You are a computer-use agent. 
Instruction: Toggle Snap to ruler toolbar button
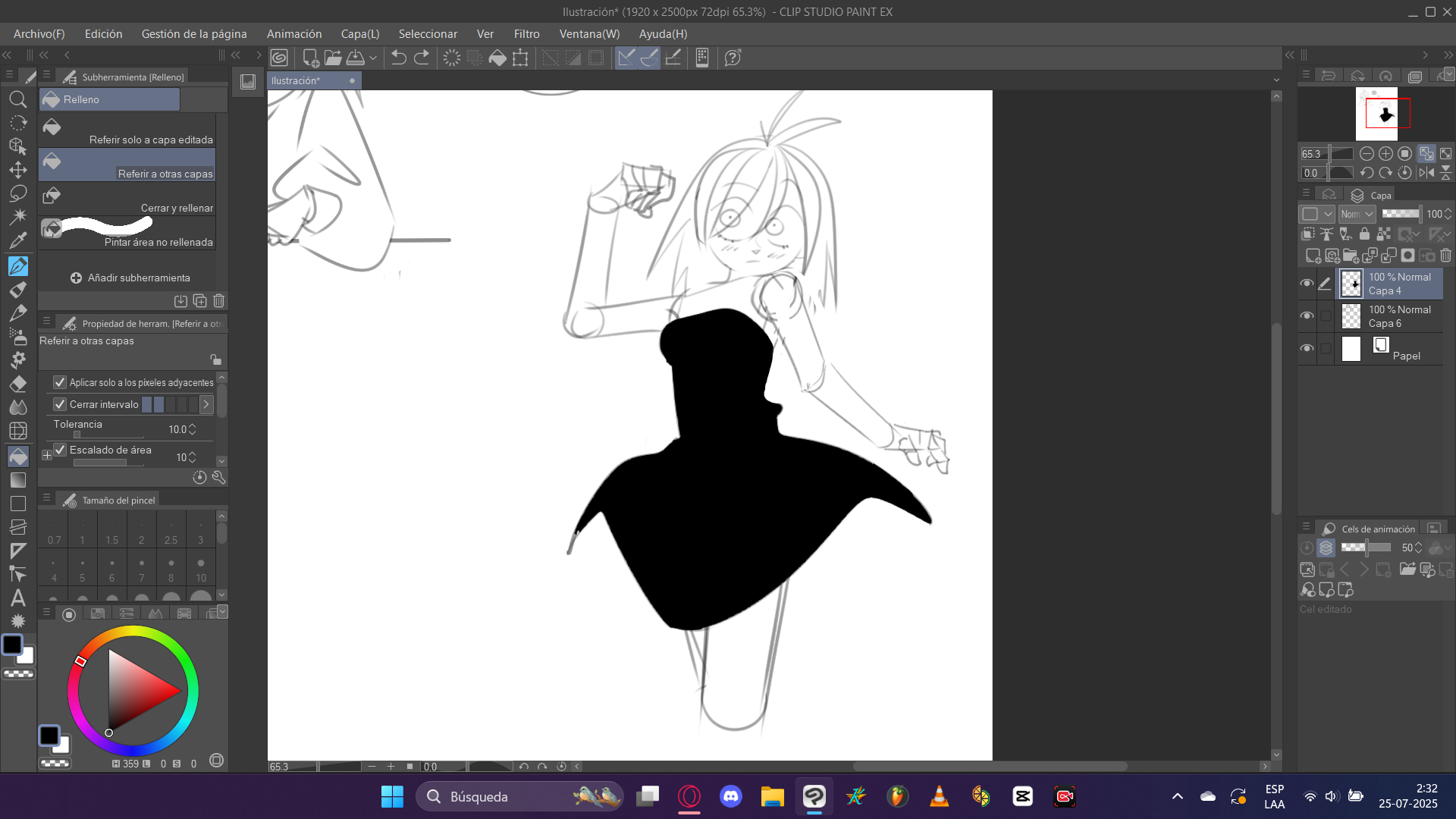tap(626, 58)
